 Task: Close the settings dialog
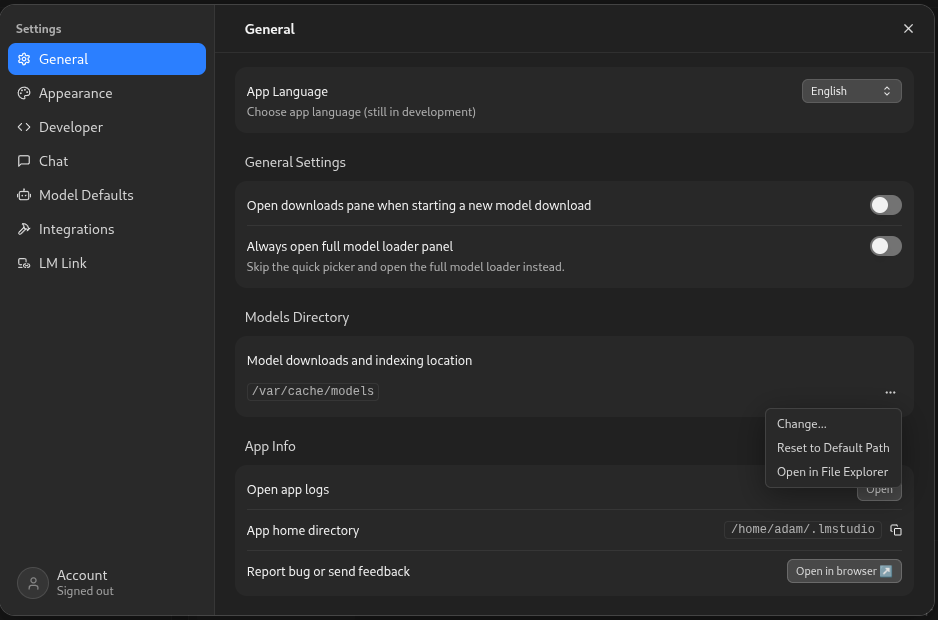click(x=908, y=29)
